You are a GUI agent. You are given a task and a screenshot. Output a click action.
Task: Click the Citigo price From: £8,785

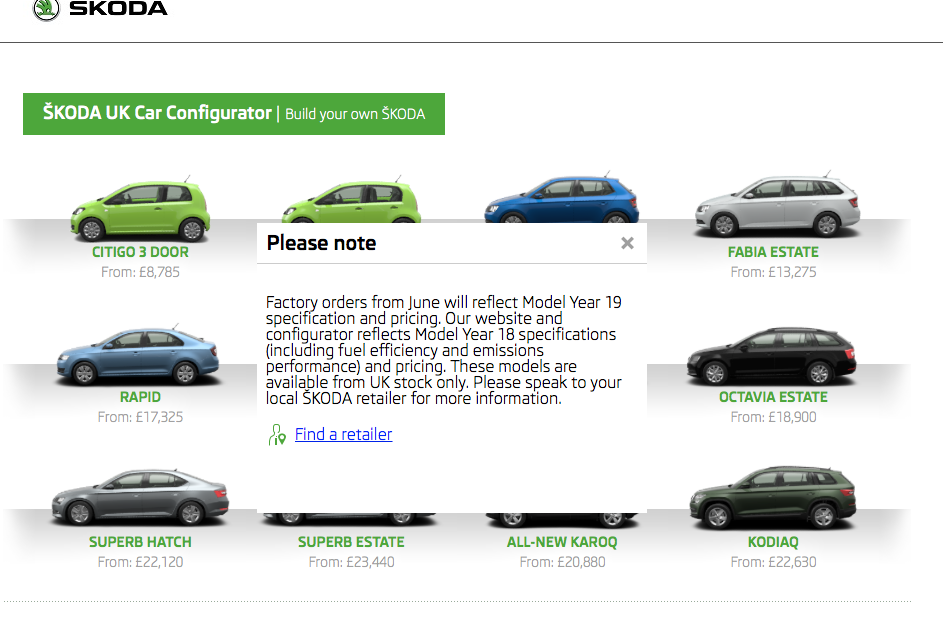pos(140,272)
